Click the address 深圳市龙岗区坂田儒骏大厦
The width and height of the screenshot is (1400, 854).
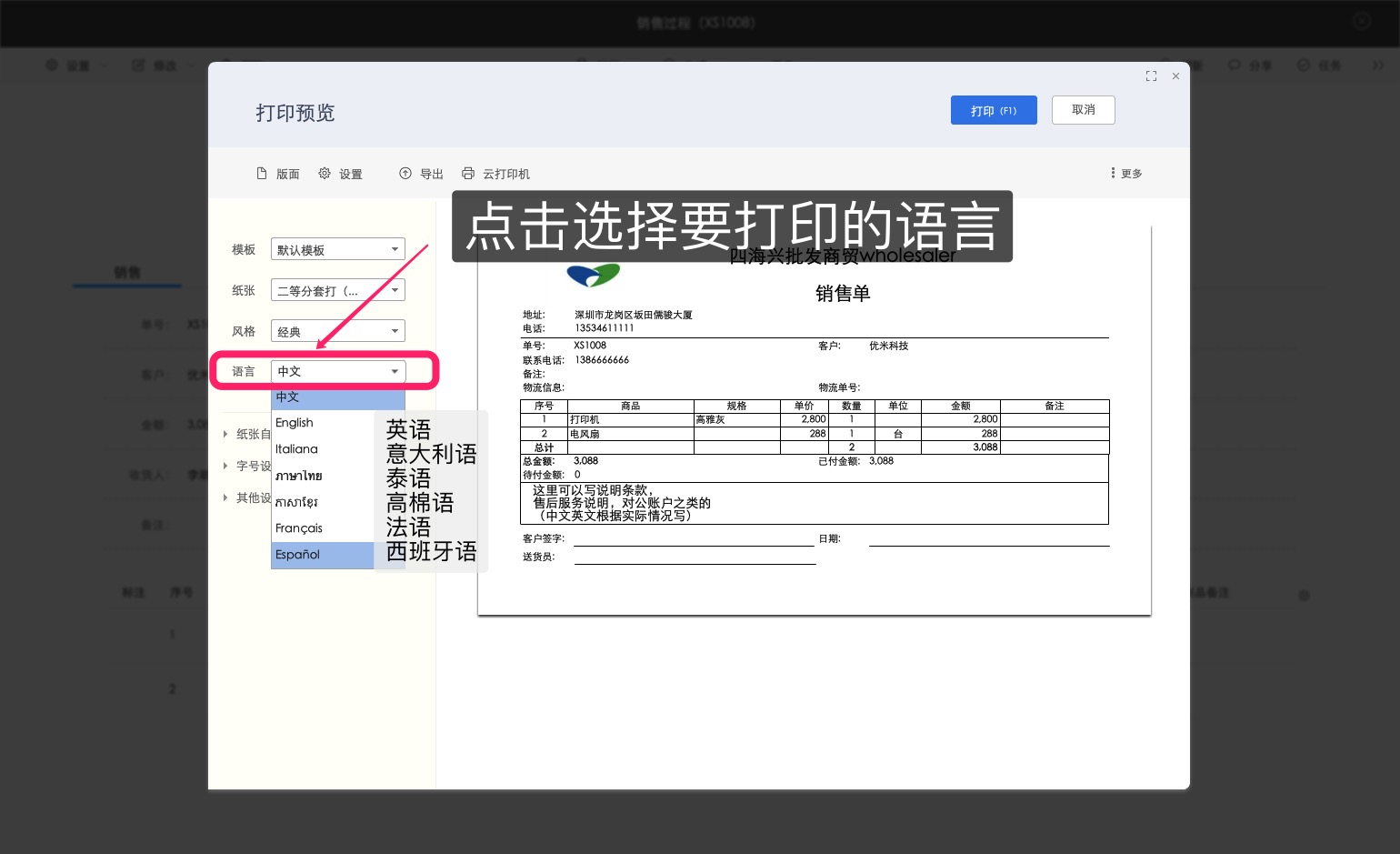pos(634,315)
